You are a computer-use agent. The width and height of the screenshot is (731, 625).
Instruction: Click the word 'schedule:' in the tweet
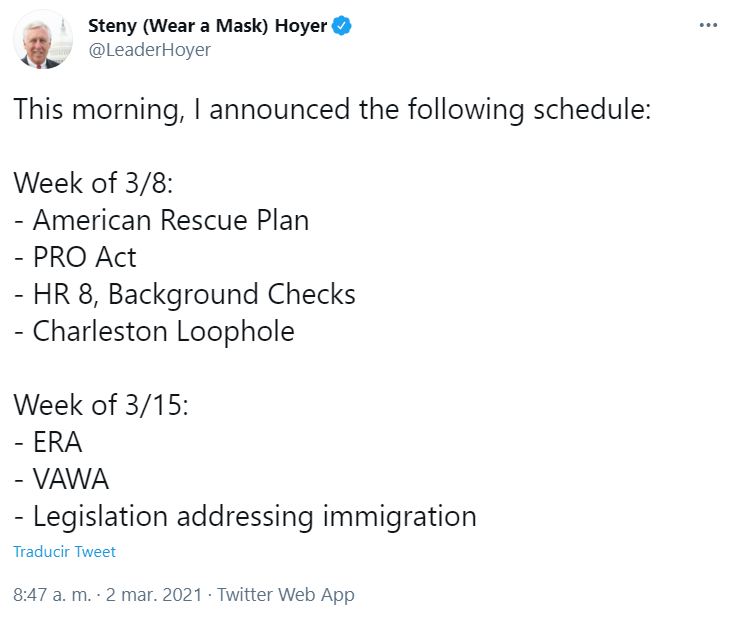coord(592,109)
